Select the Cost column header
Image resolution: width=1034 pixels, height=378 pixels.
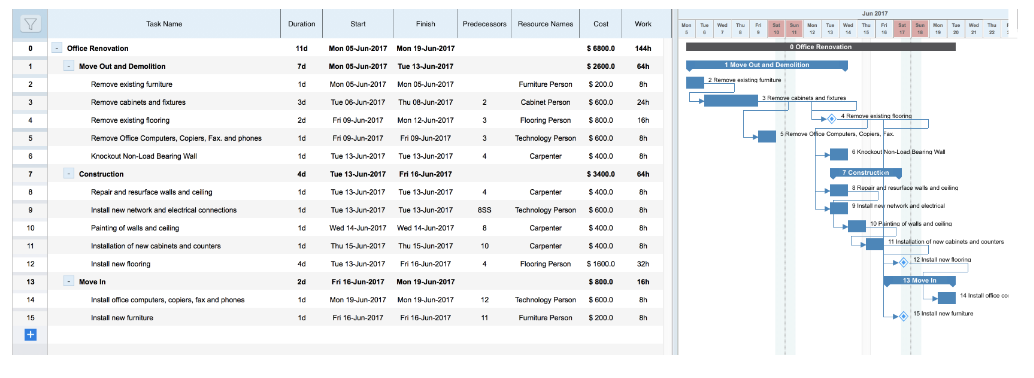601,24
